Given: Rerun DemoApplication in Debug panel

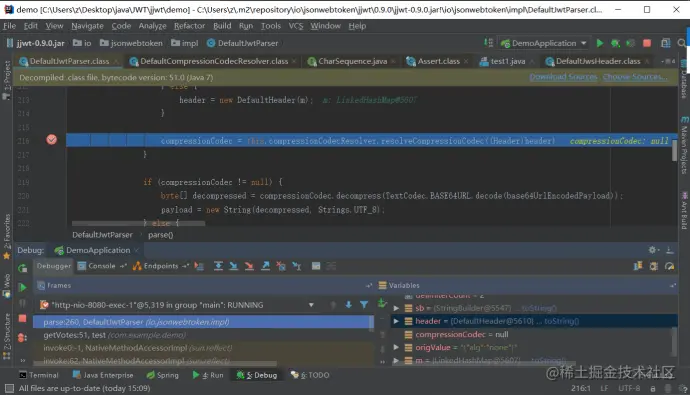Looking at the screenshot, I should click(x=22, y=268).
